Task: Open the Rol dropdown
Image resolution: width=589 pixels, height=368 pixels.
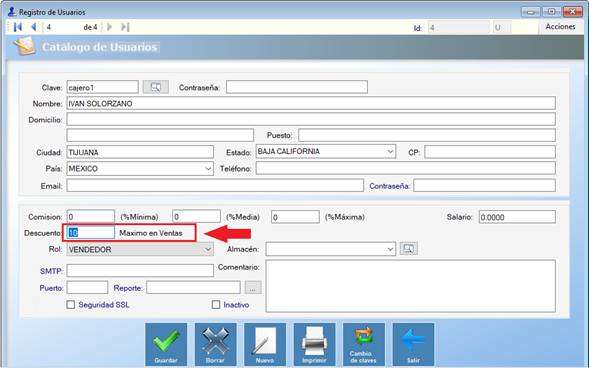Action: pos(208,249)
